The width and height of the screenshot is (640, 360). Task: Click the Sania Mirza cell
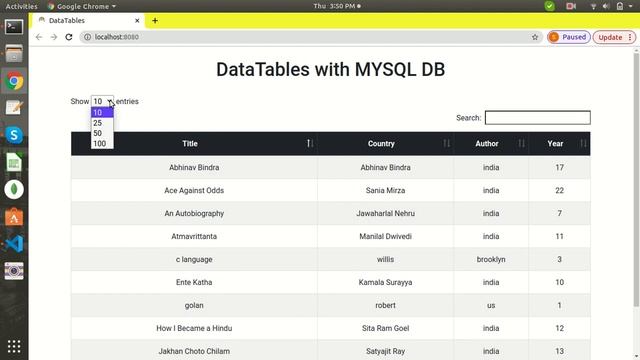386,190
